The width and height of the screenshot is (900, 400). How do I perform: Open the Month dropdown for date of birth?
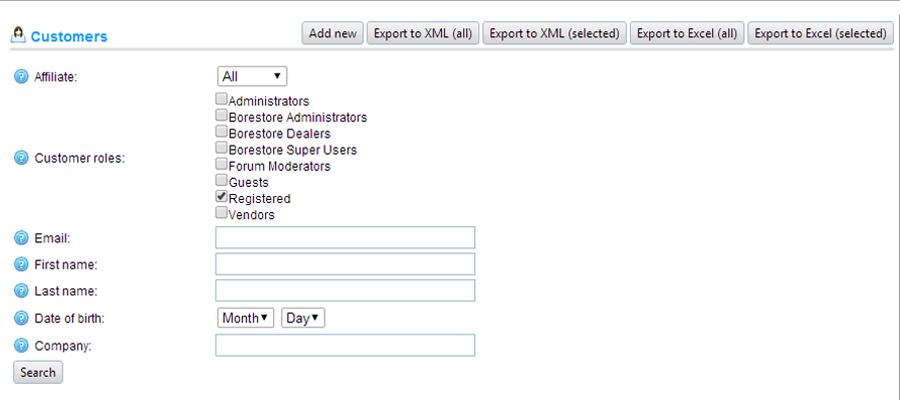click(x=246, y=318)
